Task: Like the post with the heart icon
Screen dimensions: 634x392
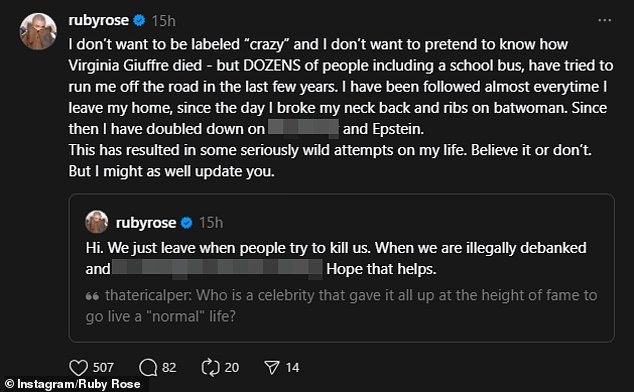Action: (x=78, y=368)
